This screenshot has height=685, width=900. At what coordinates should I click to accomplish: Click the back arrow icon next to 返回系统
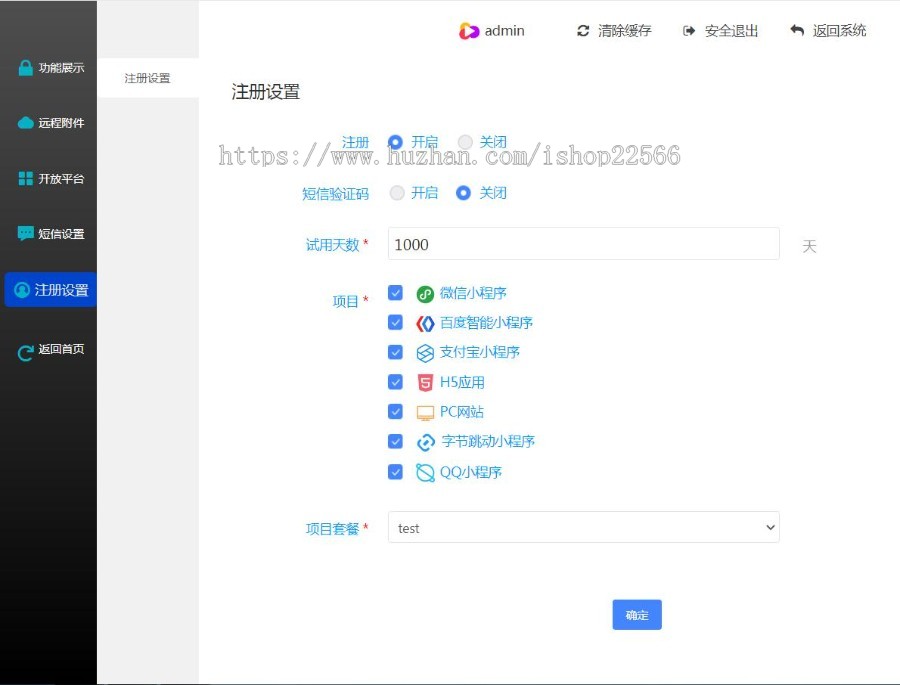pos(797,30)
